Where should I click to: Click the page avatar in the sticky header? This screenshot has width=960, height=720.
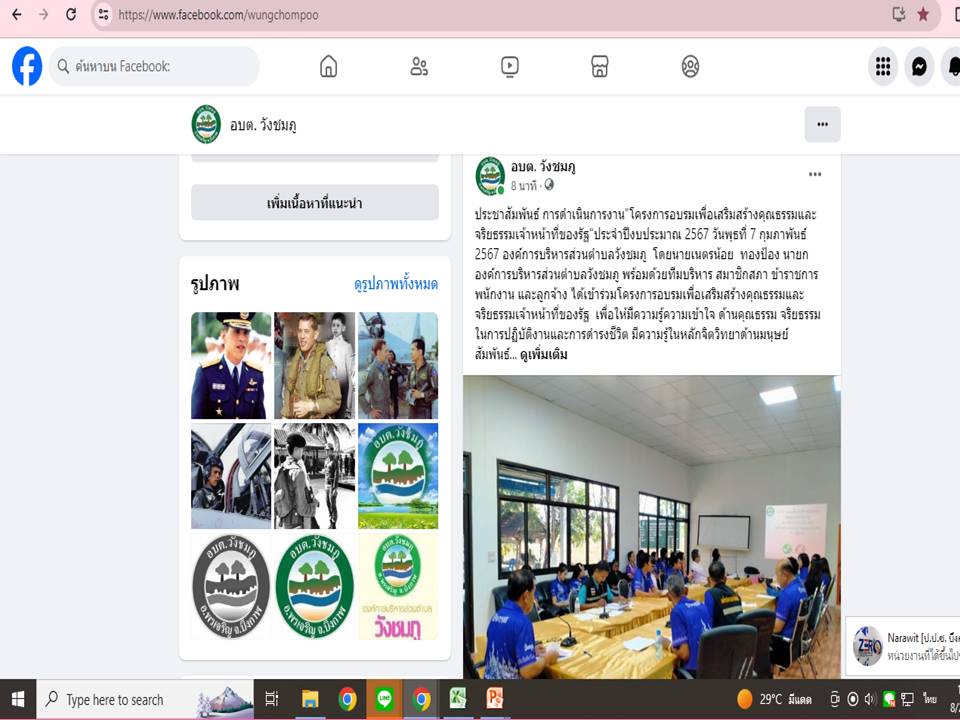(x=206, y=124)
